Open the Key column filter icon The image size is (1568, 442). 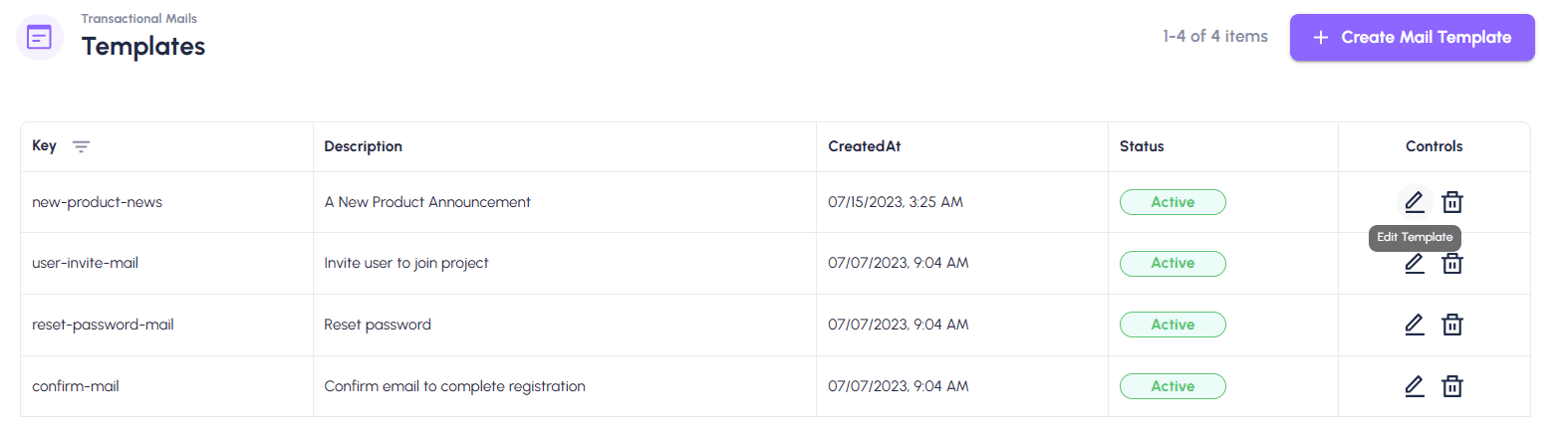click(82, 146)
